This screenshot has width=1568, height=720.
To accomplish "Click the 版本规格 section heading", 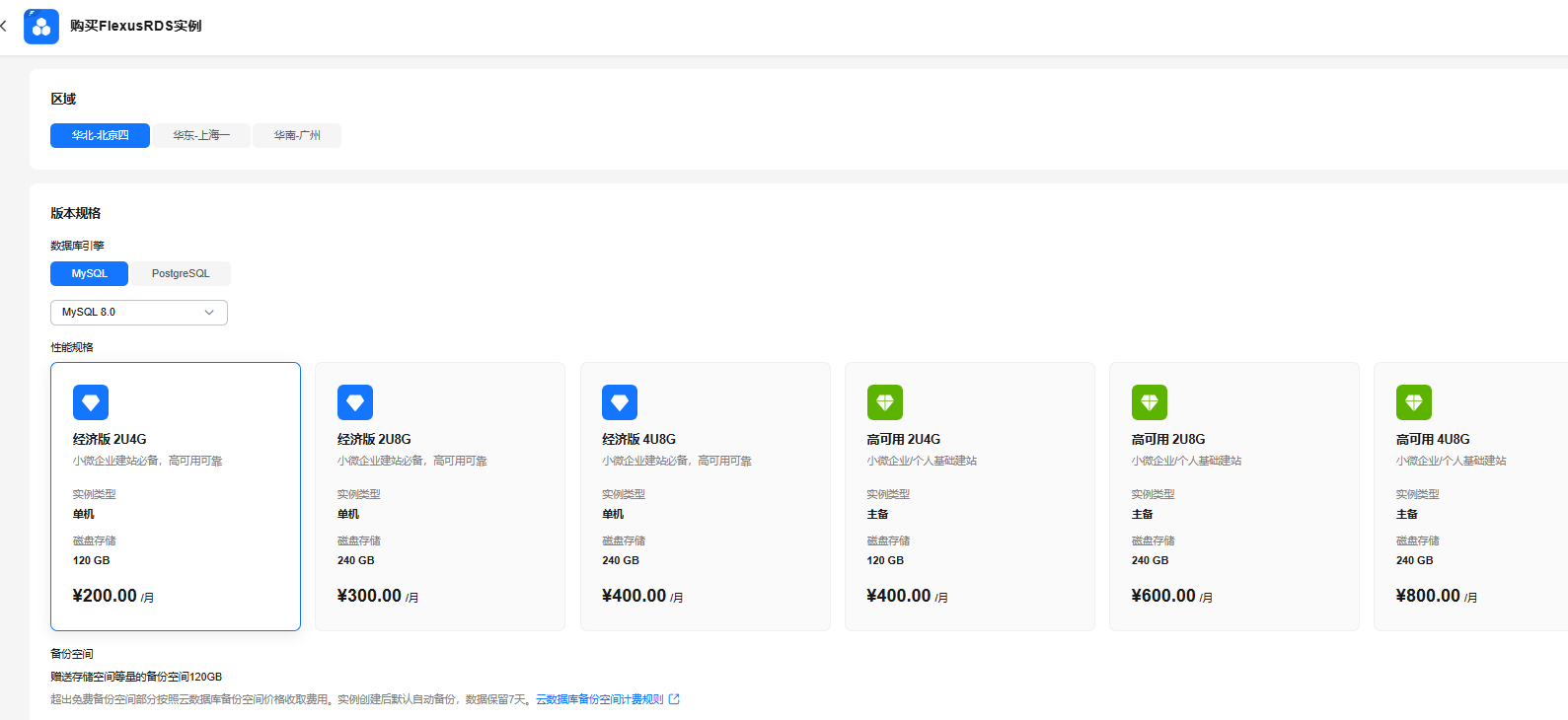I will tap(76, 213).
